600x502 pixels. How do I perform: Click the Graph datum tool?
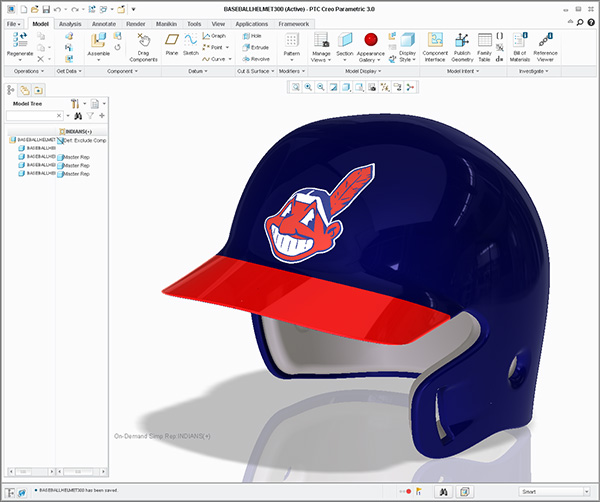click(214, 36)
